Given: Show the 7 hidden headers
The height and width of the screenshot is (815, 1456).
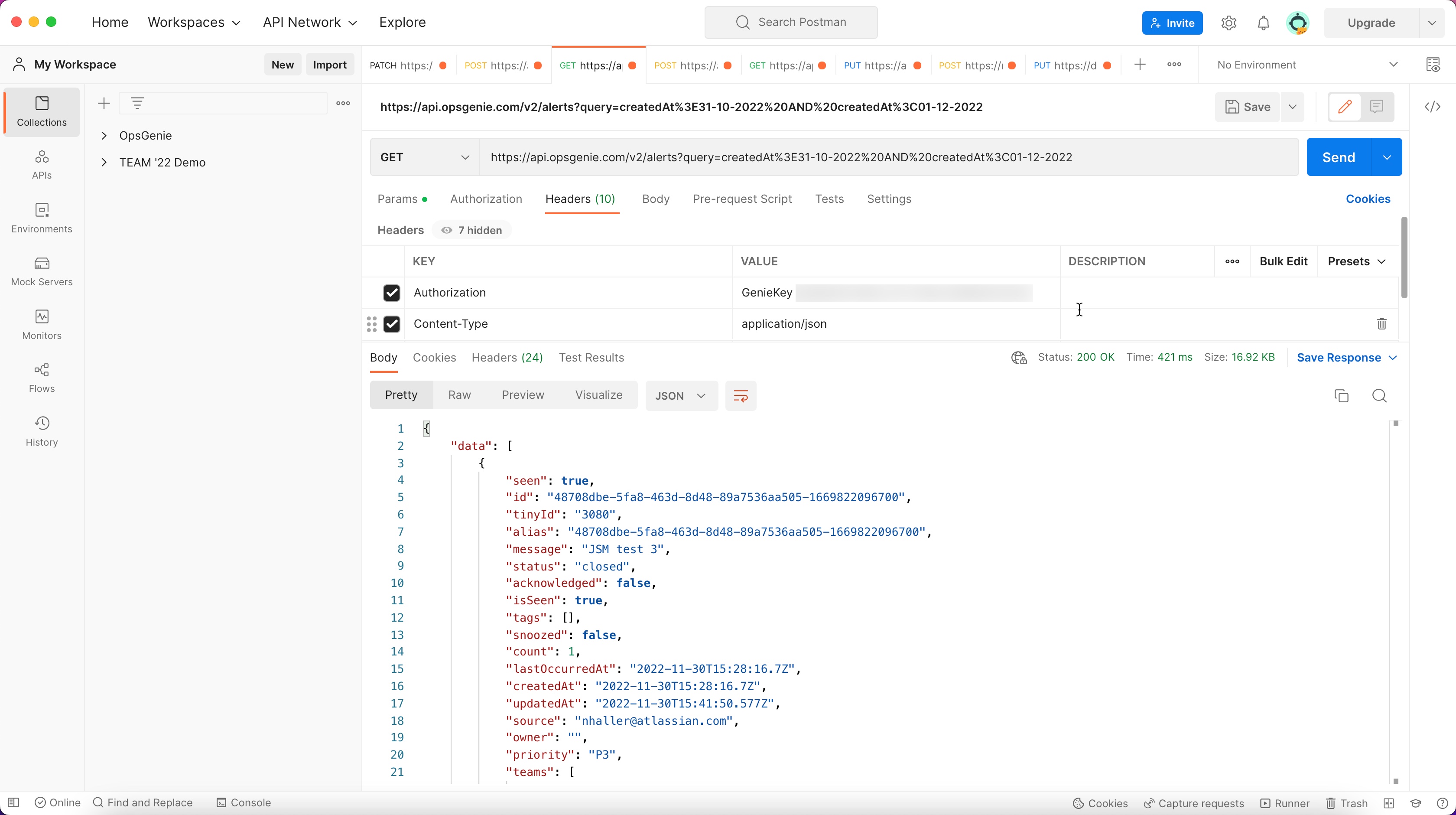Looking at the screenshot, I should click(472, 230).
